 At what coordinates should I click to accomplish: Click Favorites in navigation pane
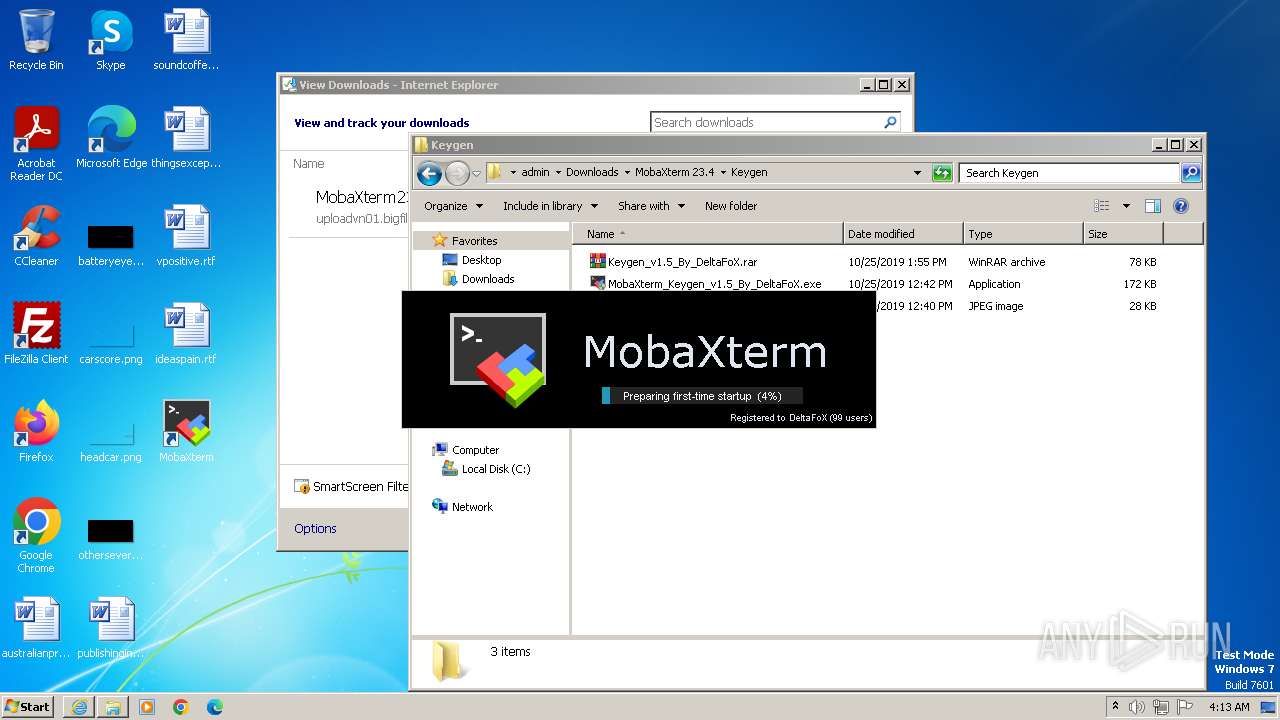tap(474, 241)
